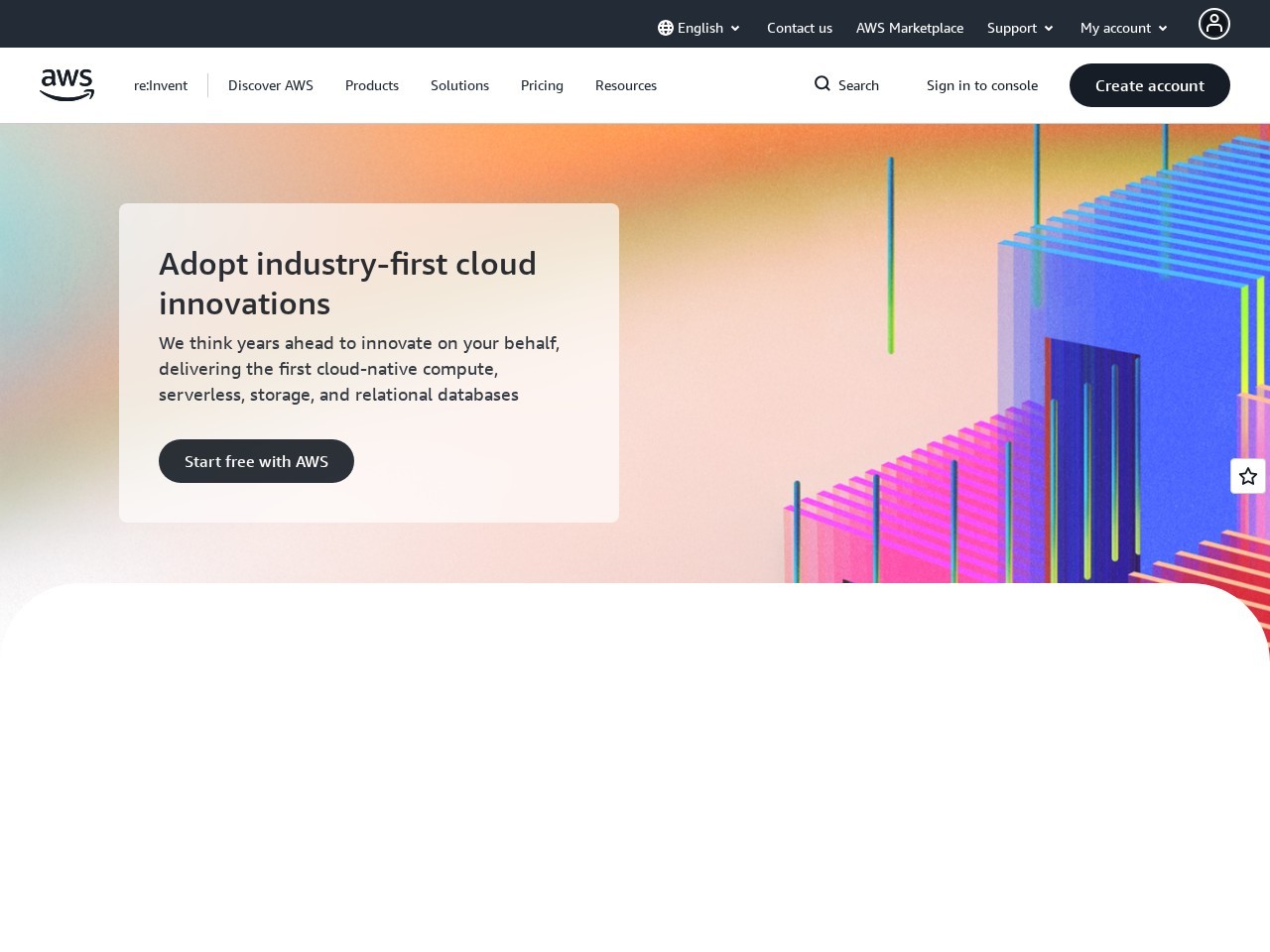Screen dimensions: 1270x952
Task: Expand the My account dropdown chevron
Action: 1163,29
